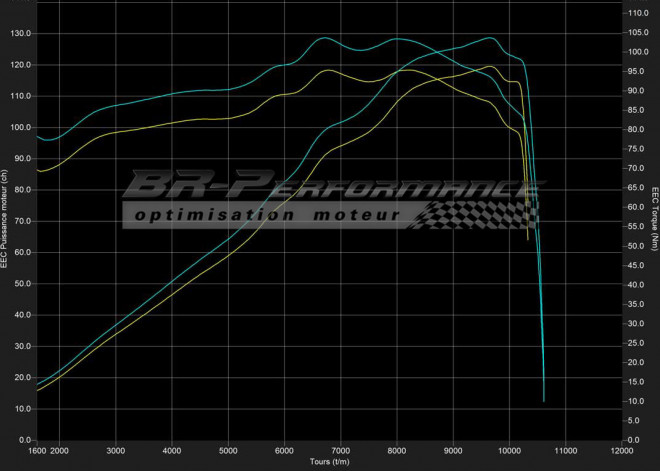This screenshot has height=471, width=660.
Task: Pick the 5000 x-axis tick label
Action: [x=228, y=451]
